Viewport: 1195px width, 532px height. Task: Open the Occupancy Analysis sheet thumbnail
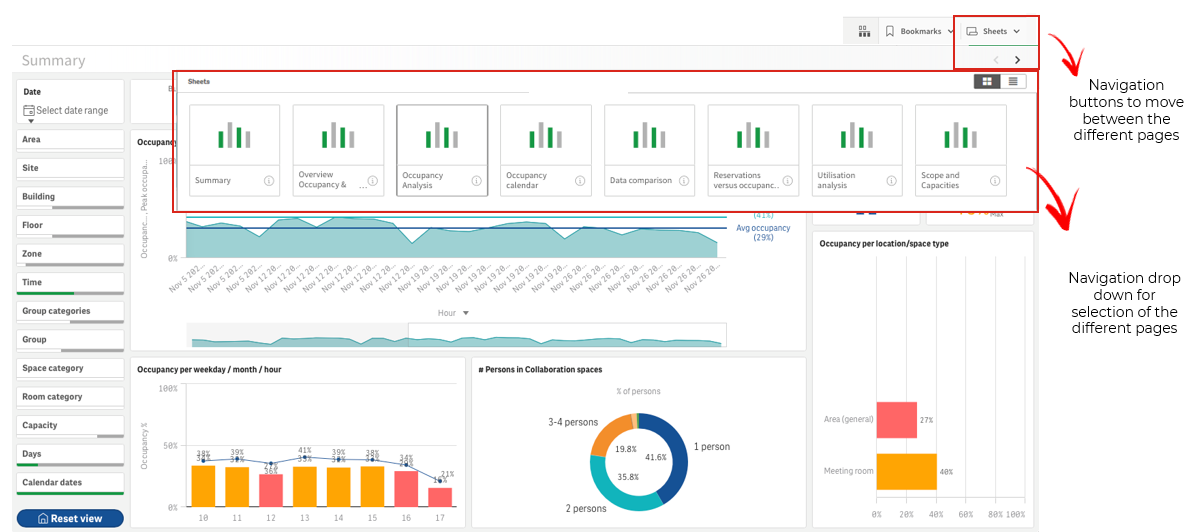click(442, 150)
